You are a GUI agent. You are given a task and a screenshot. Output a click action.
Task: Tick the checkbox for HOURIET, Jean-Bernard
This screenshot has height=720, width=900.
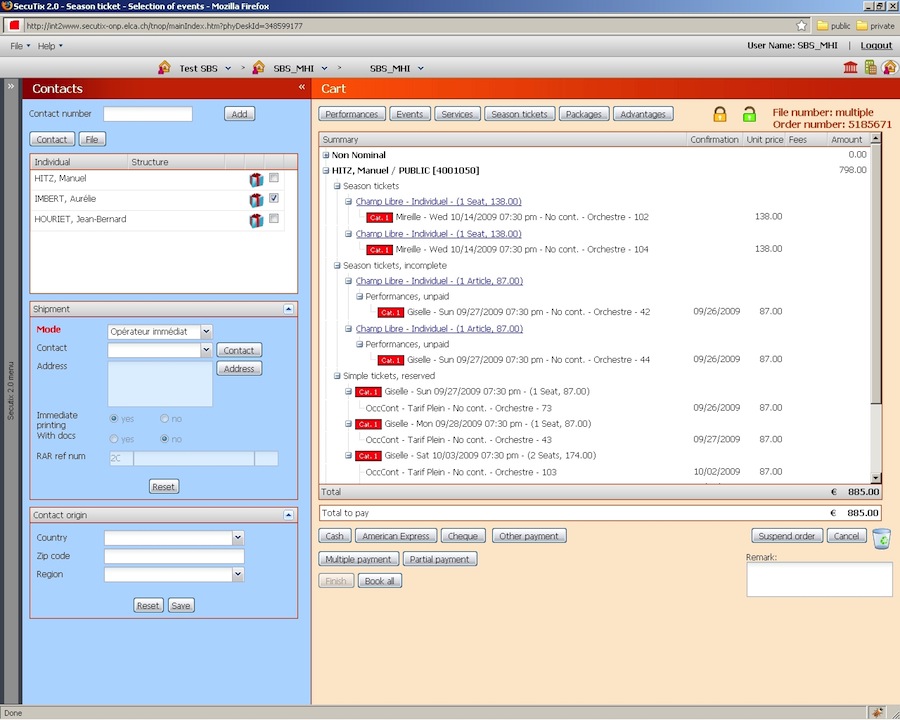(274, 218)
